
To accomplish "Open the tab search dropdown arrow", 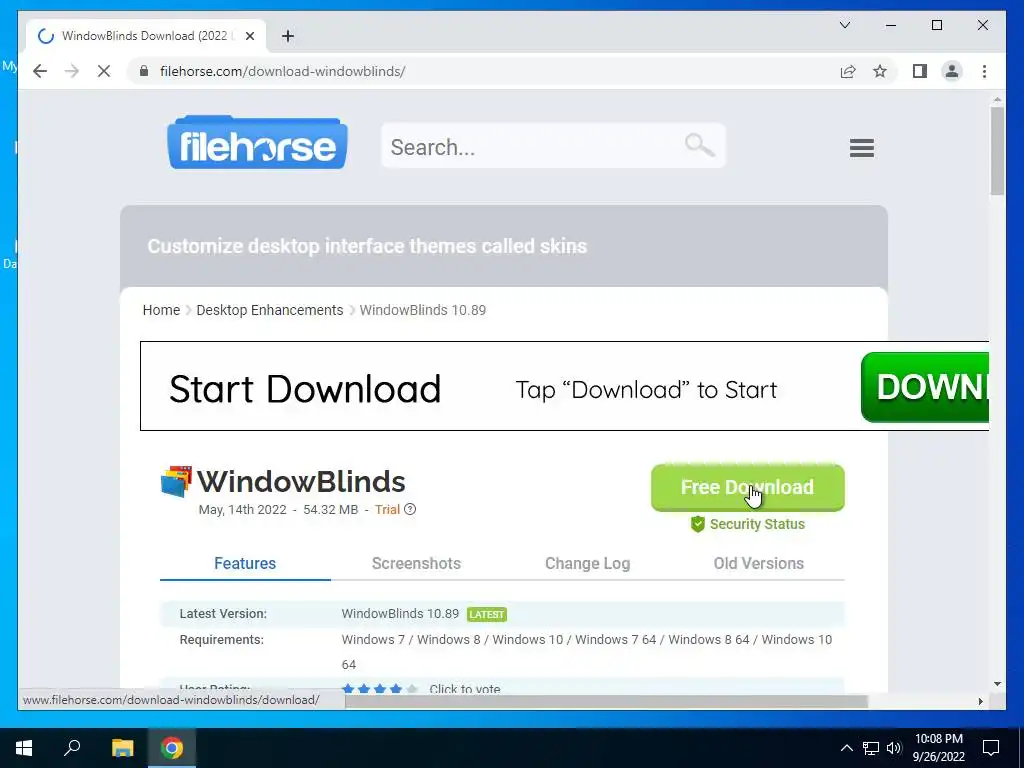I will 844,25.
